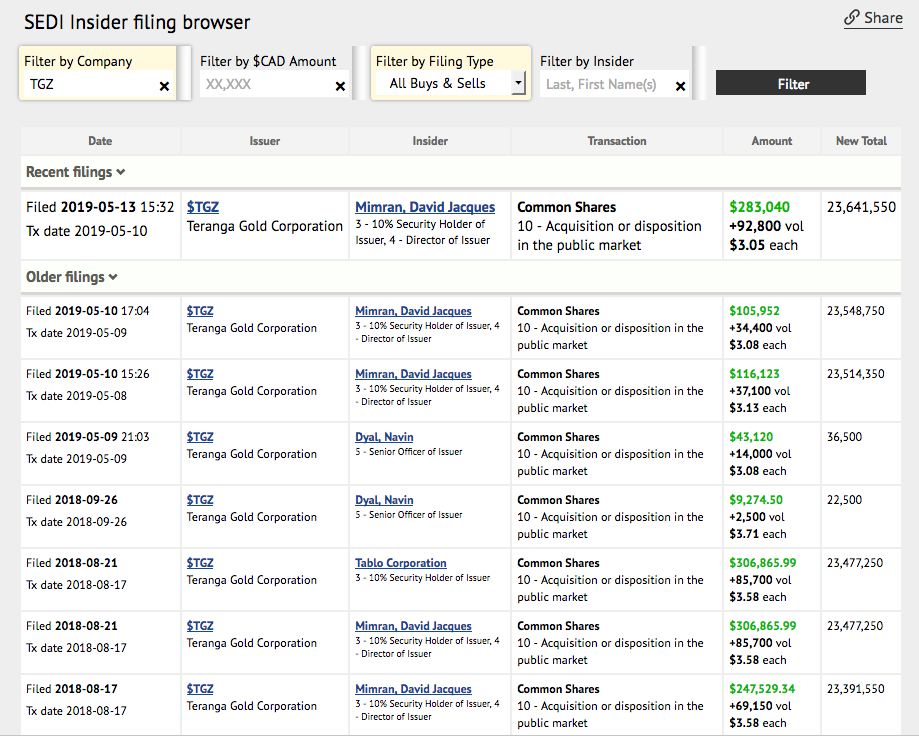Clear the $CAD Amount filter field
The image size is (919, 736).
pyautogui.click(x=340, y=87)
